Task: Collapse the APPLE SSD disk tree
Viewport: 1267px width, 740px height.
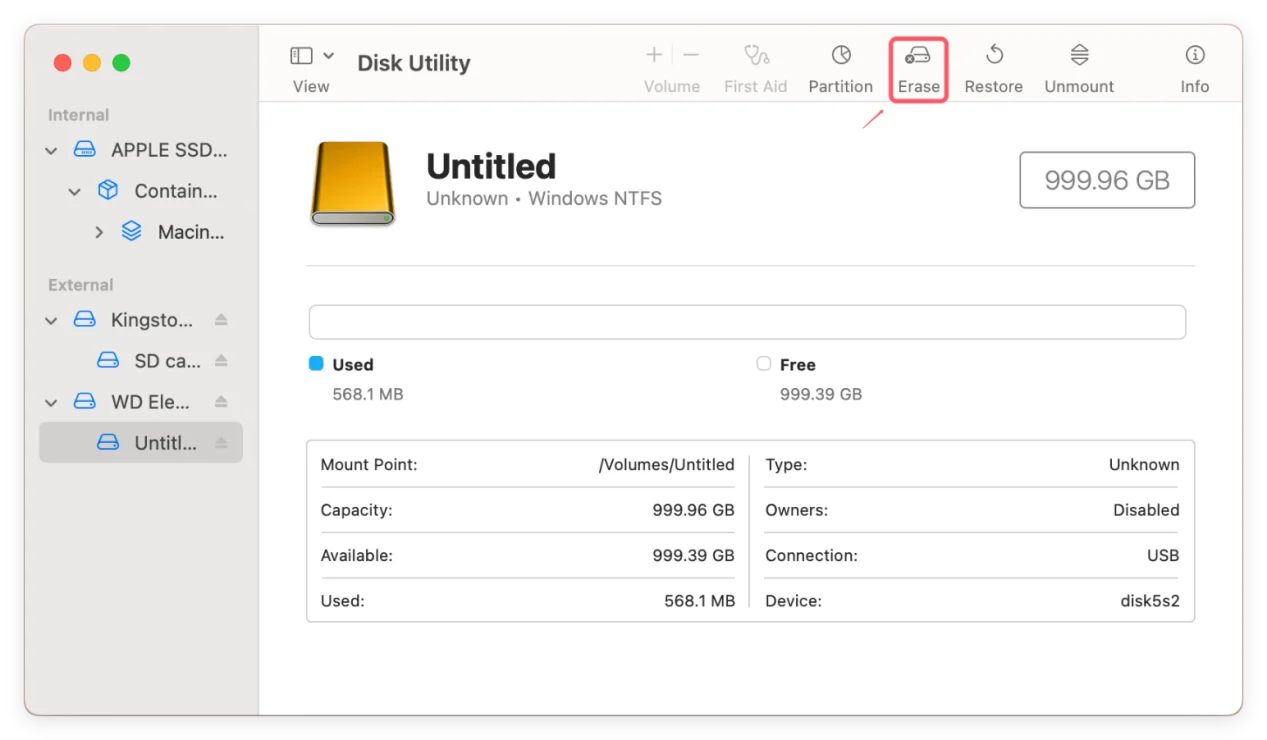Action: click(52, 150)
